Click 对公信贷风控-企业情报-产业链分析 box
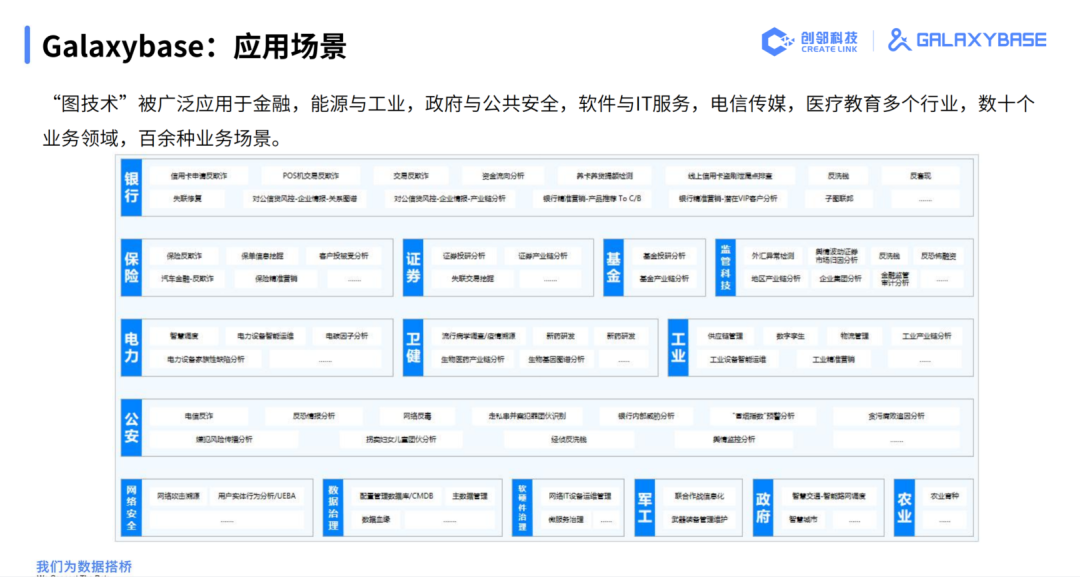1080x577 pixels. 450,199
